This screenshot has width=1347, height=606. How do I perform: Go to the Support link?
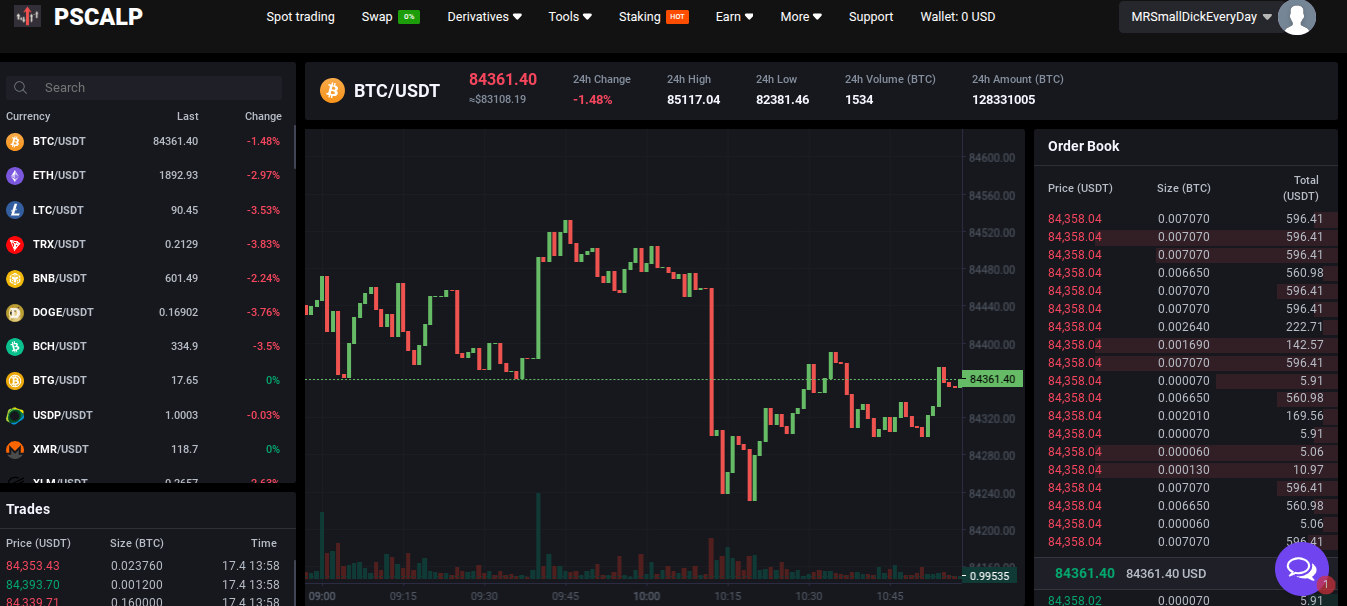click(871, 17)
